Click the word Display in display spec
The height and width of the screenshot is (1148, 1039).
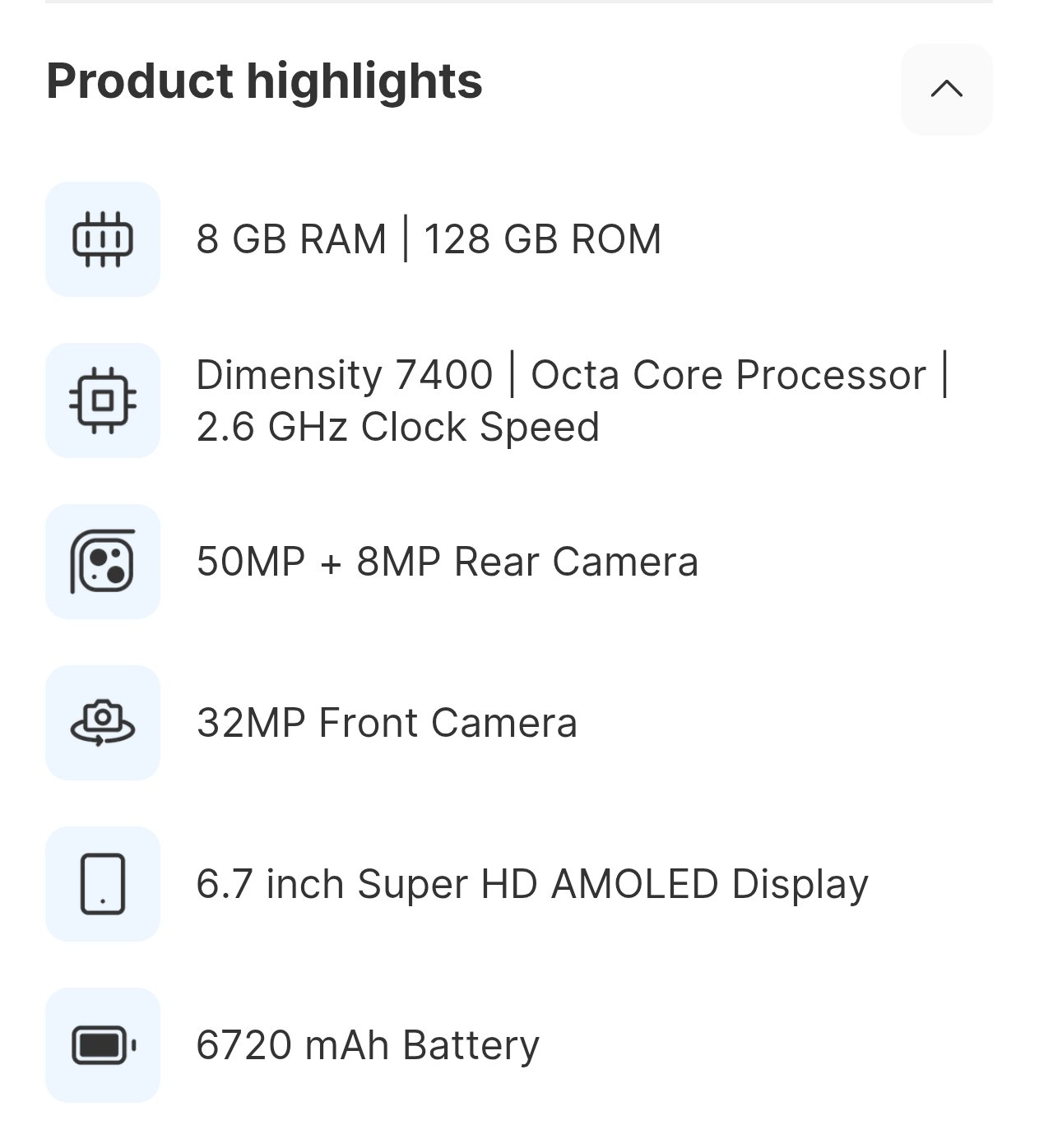coord(800,884)
